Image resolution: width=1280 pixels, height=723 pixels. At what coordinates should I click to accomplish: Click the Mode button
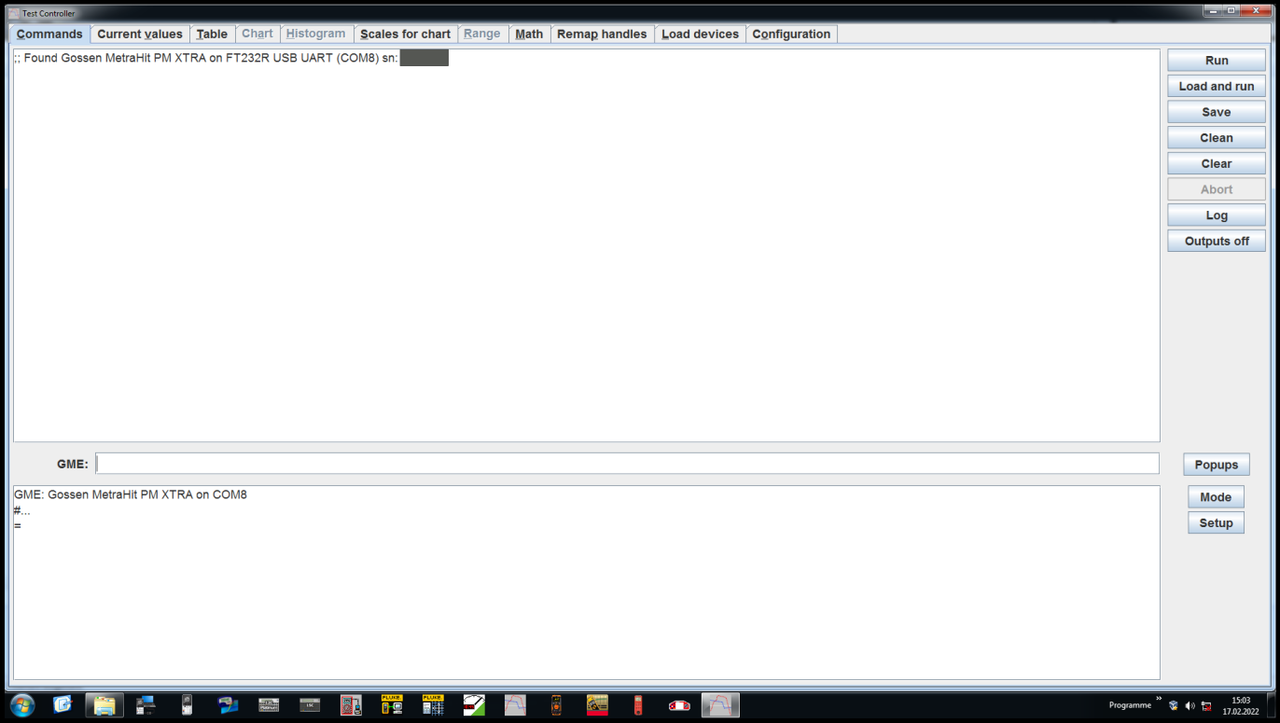coord(1216,497)
